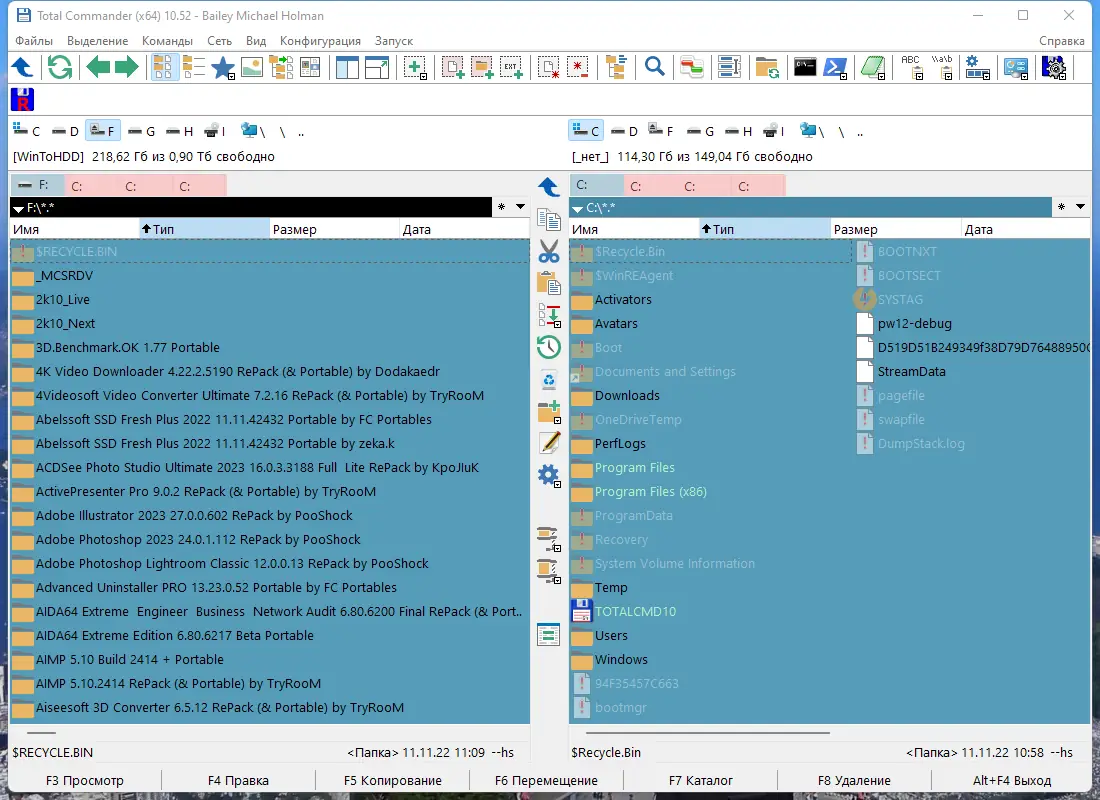
Task: Click F7 Каталог button
Action: pos(701,780)
